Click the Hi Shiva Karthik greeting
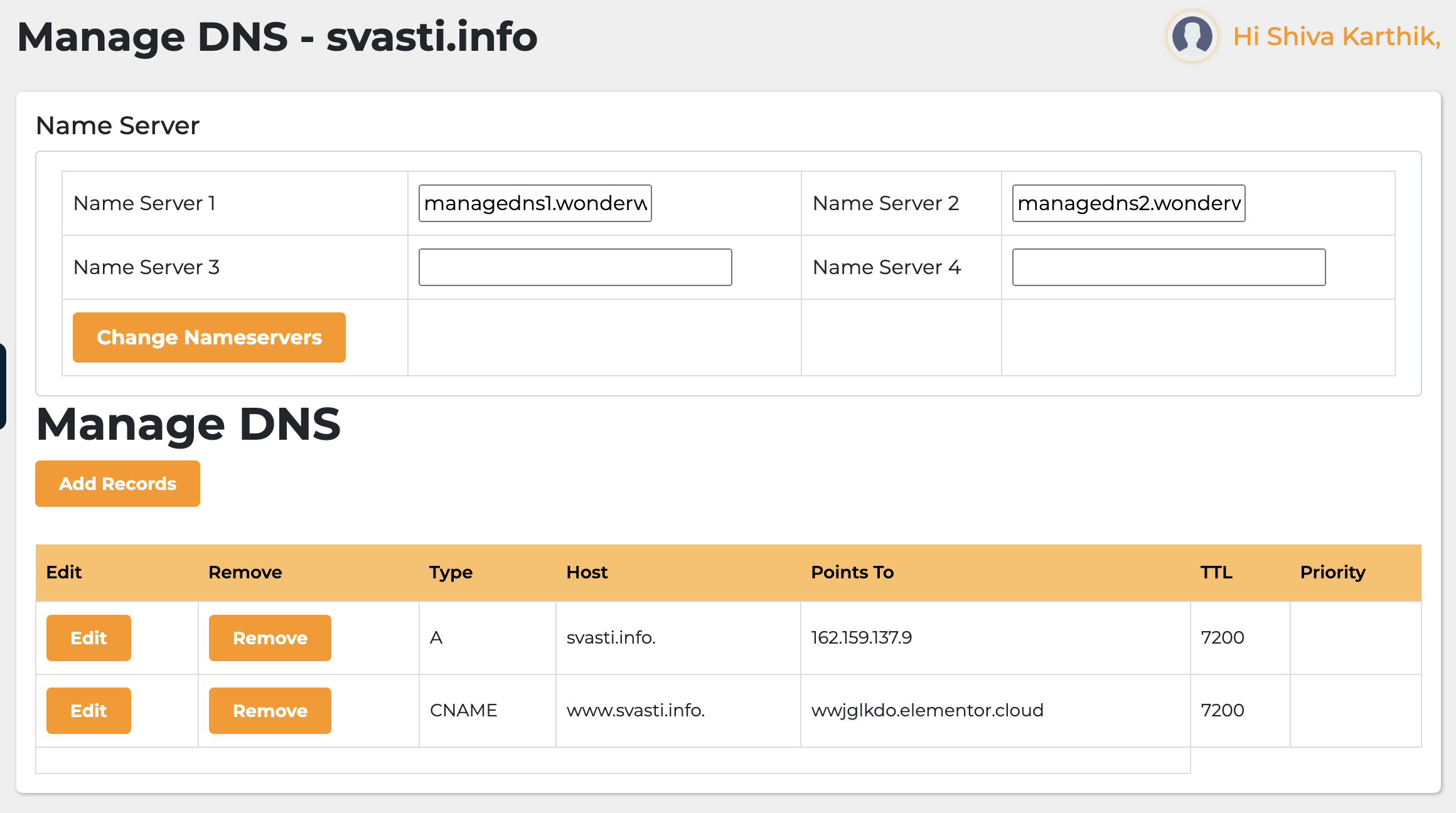This screenshot has width=1456, height=813. click(x=1336, y=36)
